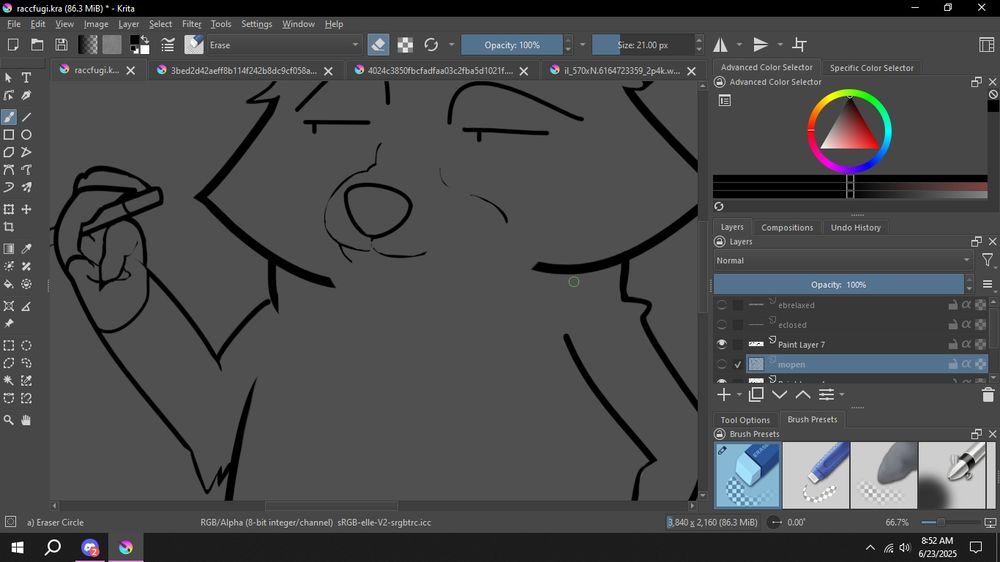Switch to the Tool Options tab
Screen dimensions: 1000x562
pyautogui.click(x=745, y=420)
